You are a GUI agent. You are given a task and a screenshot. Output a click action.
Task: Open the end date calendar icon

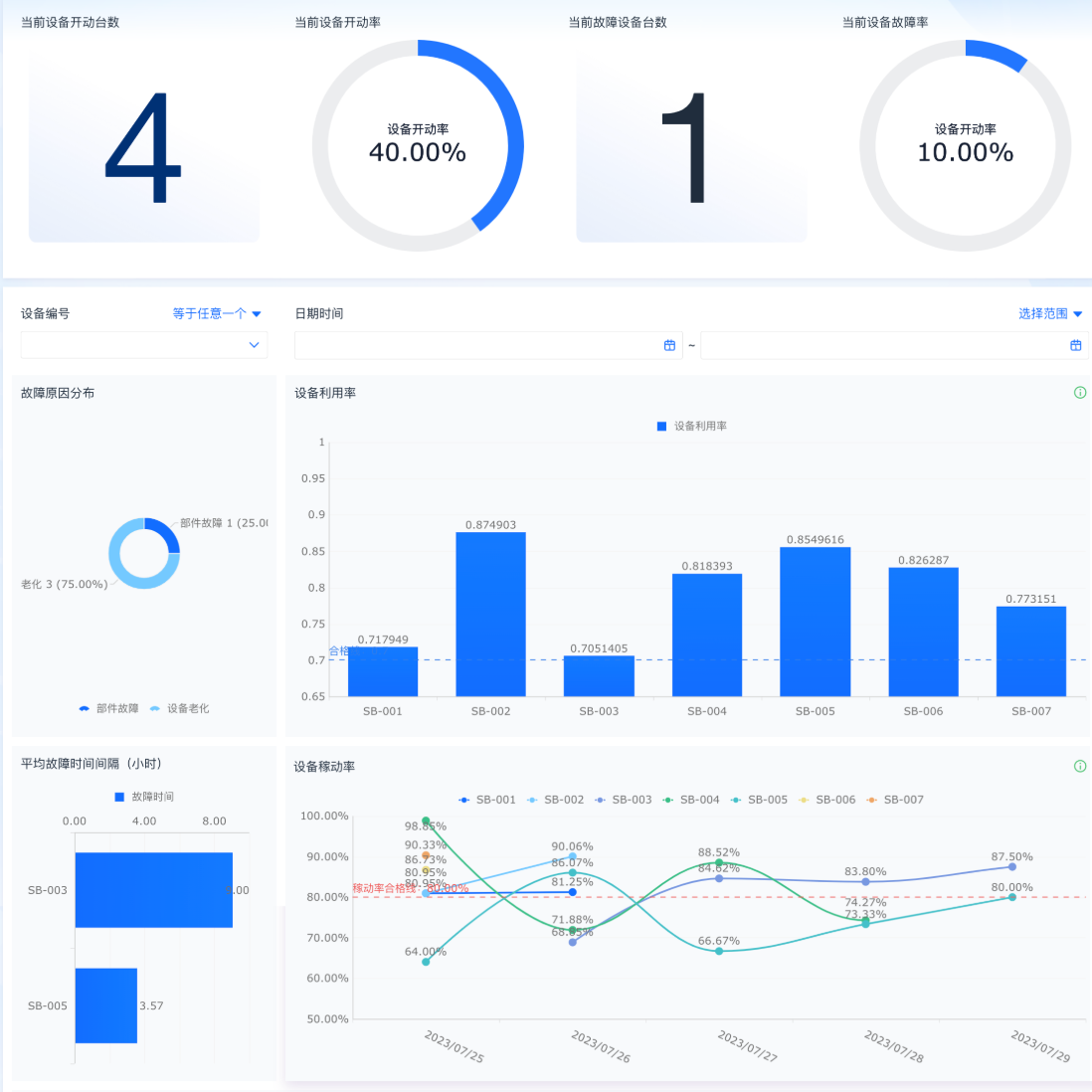[1075, 345]
